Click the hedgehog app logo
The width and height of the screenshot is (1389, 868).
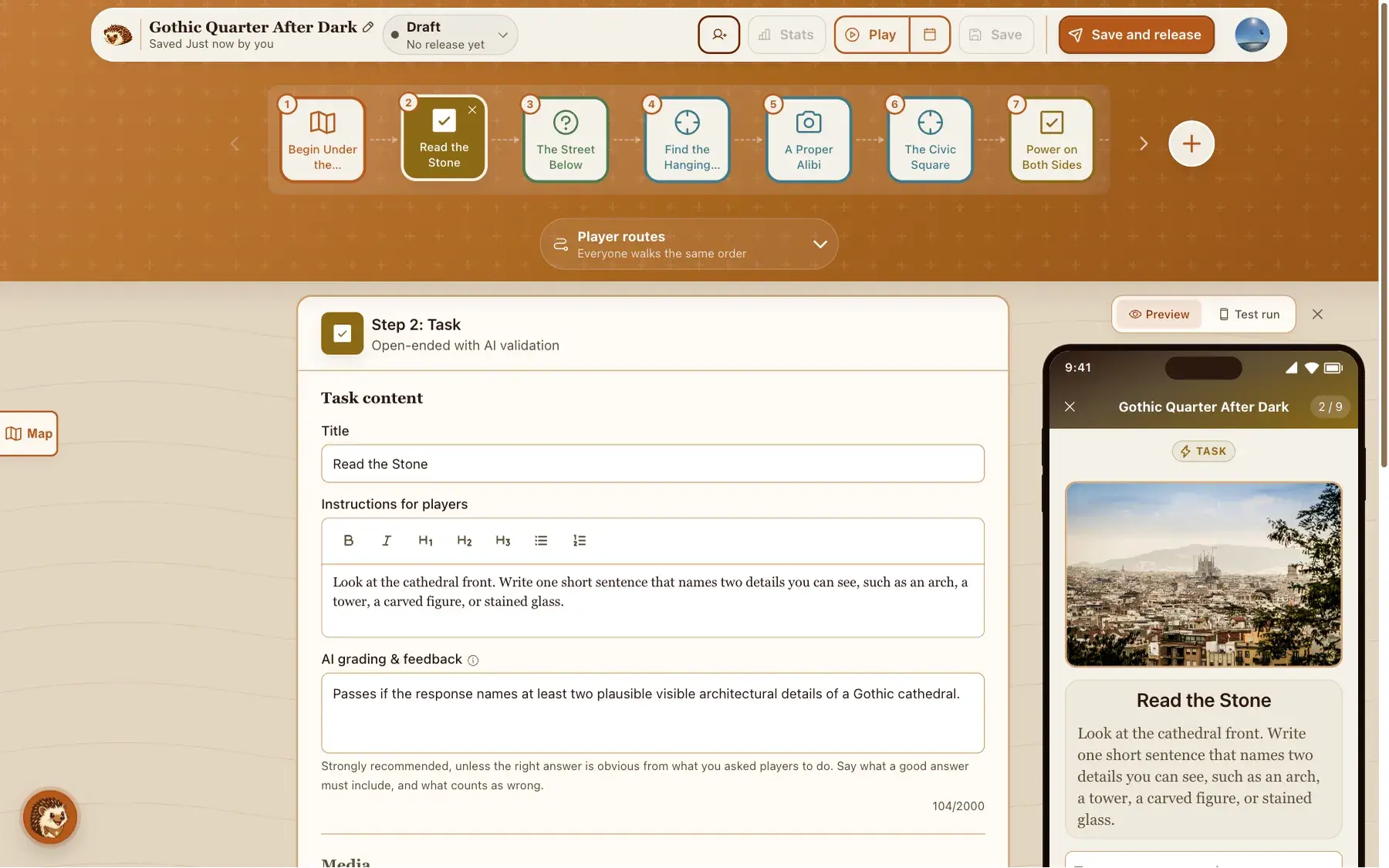[118, 35]
